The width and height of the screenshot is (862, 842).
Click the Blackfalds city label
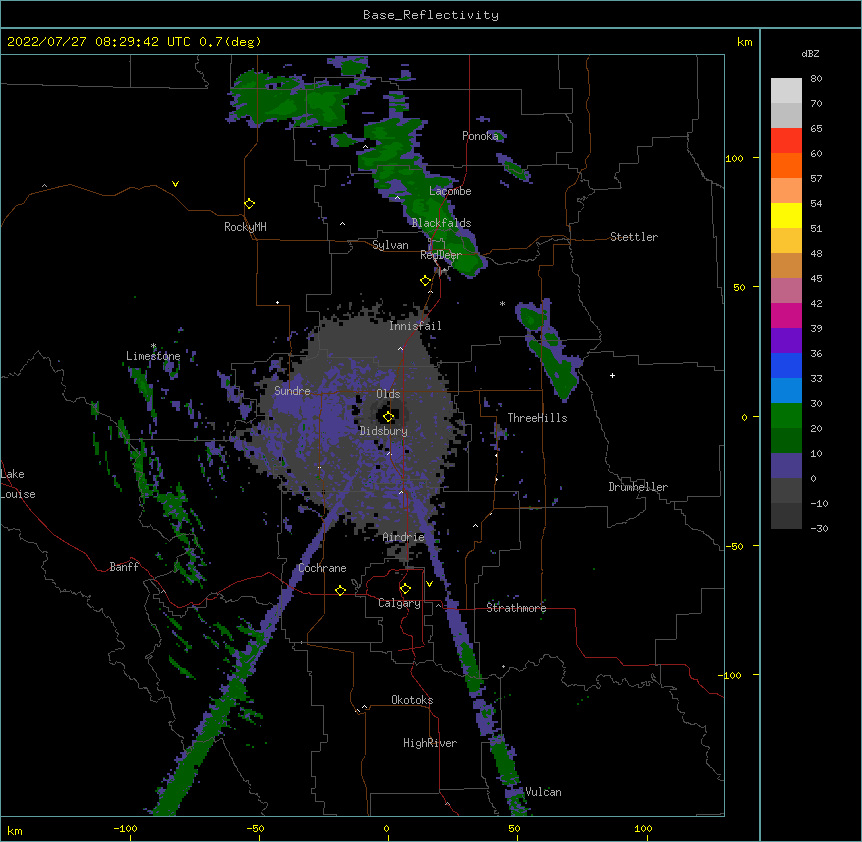click(x=441, y=223)
